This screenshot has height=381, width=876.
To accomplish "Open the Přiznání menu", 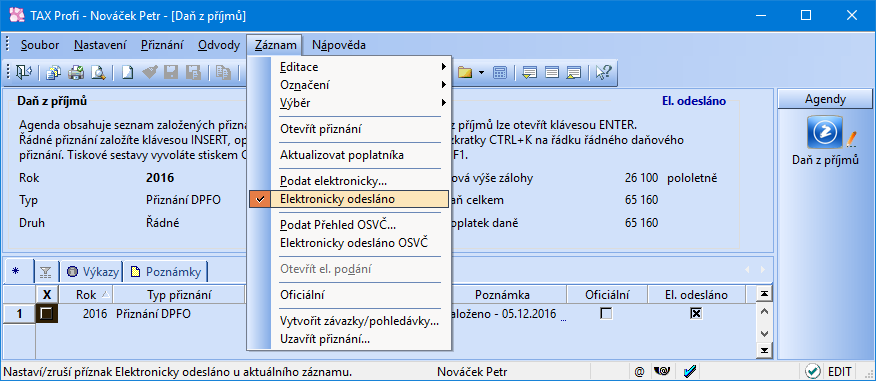I will (x=161, y=45).
